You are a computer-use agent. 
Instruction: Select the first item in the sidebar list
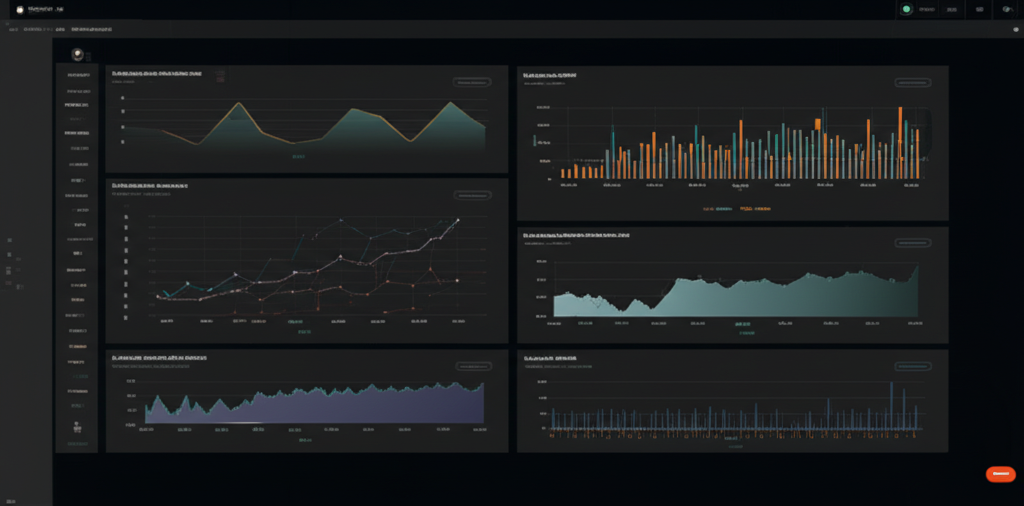tap(76, 75)
